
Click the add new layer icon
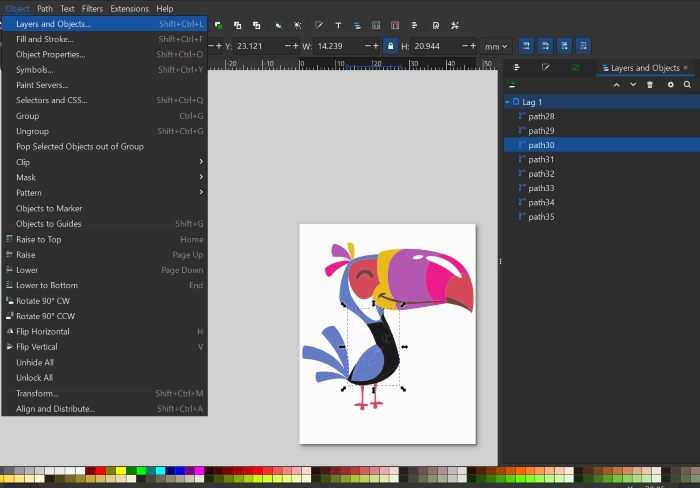(513, 85)
